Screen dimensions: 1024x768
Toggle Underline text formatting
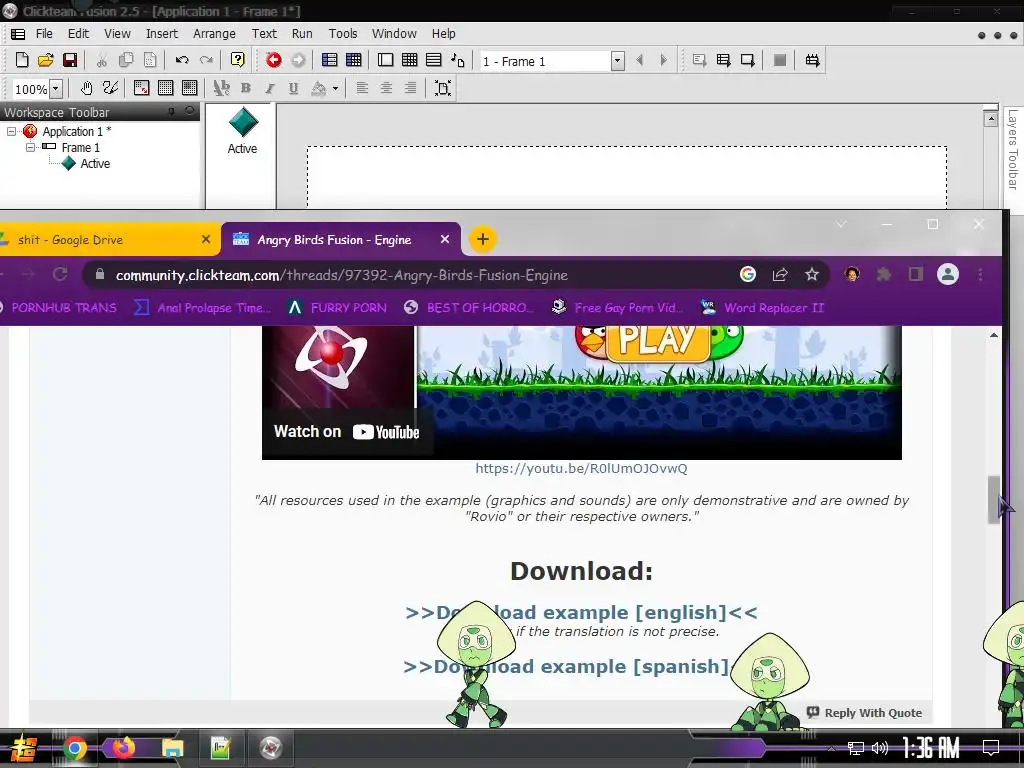pos(293,88)
